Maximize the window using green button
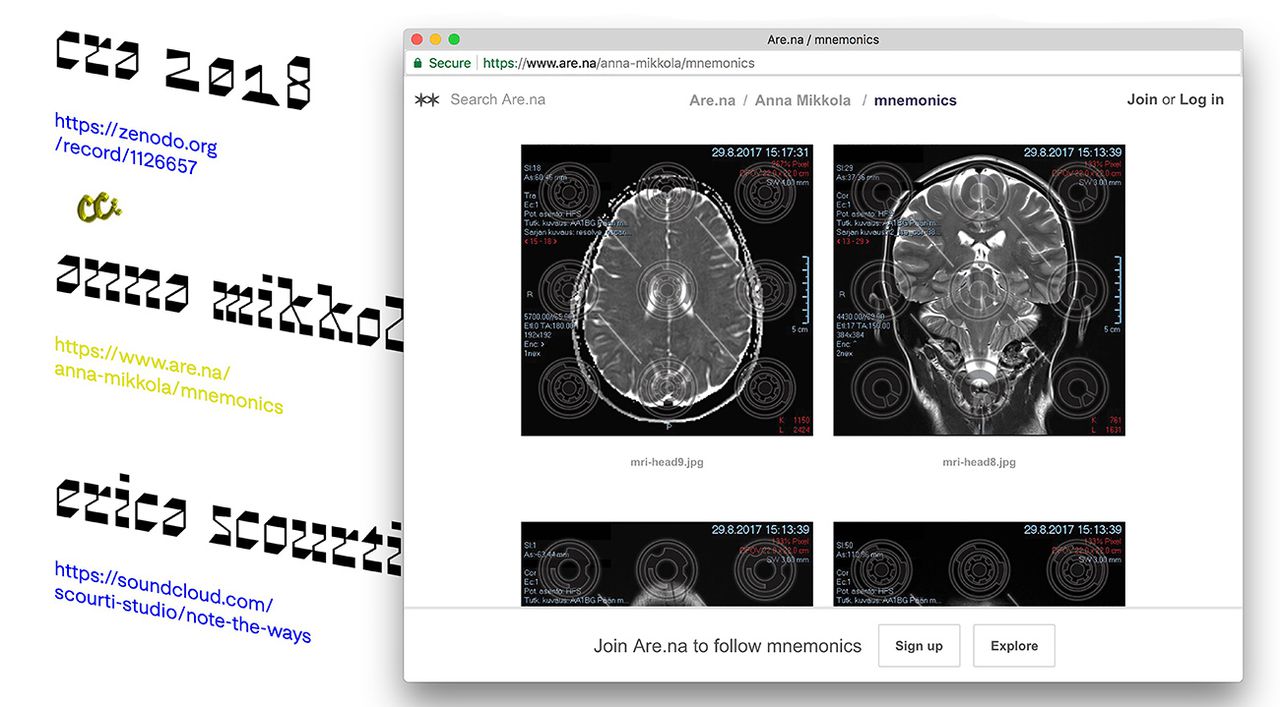The image size is (1280, 707). 454,40
